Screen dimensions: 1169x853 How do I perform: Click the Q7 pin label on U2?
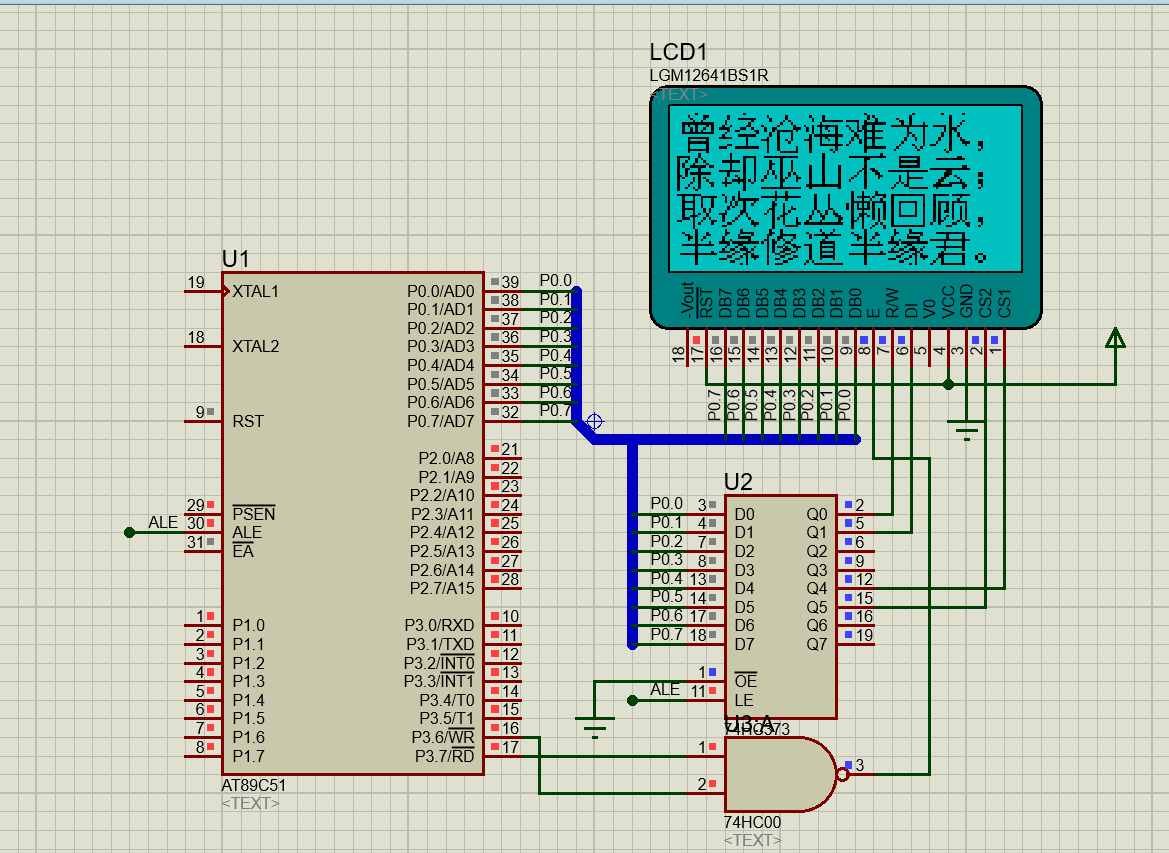pos(816,644)
